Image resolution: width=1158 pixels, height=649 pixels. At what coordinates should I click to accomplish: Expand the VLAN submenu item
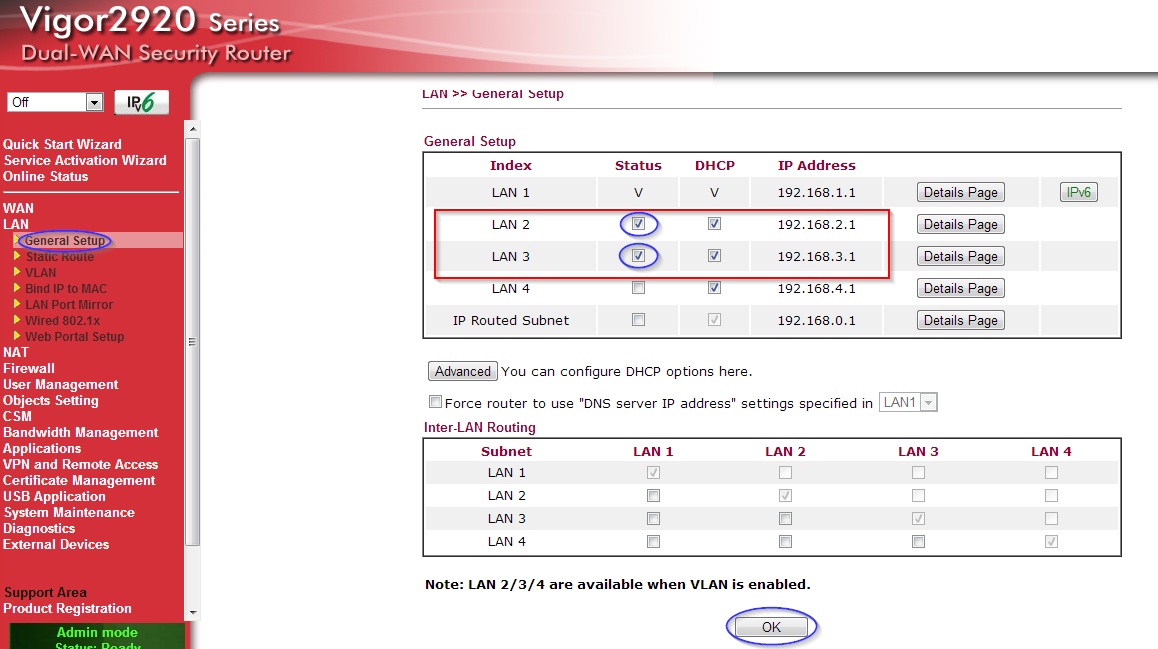tap(41, 272)
